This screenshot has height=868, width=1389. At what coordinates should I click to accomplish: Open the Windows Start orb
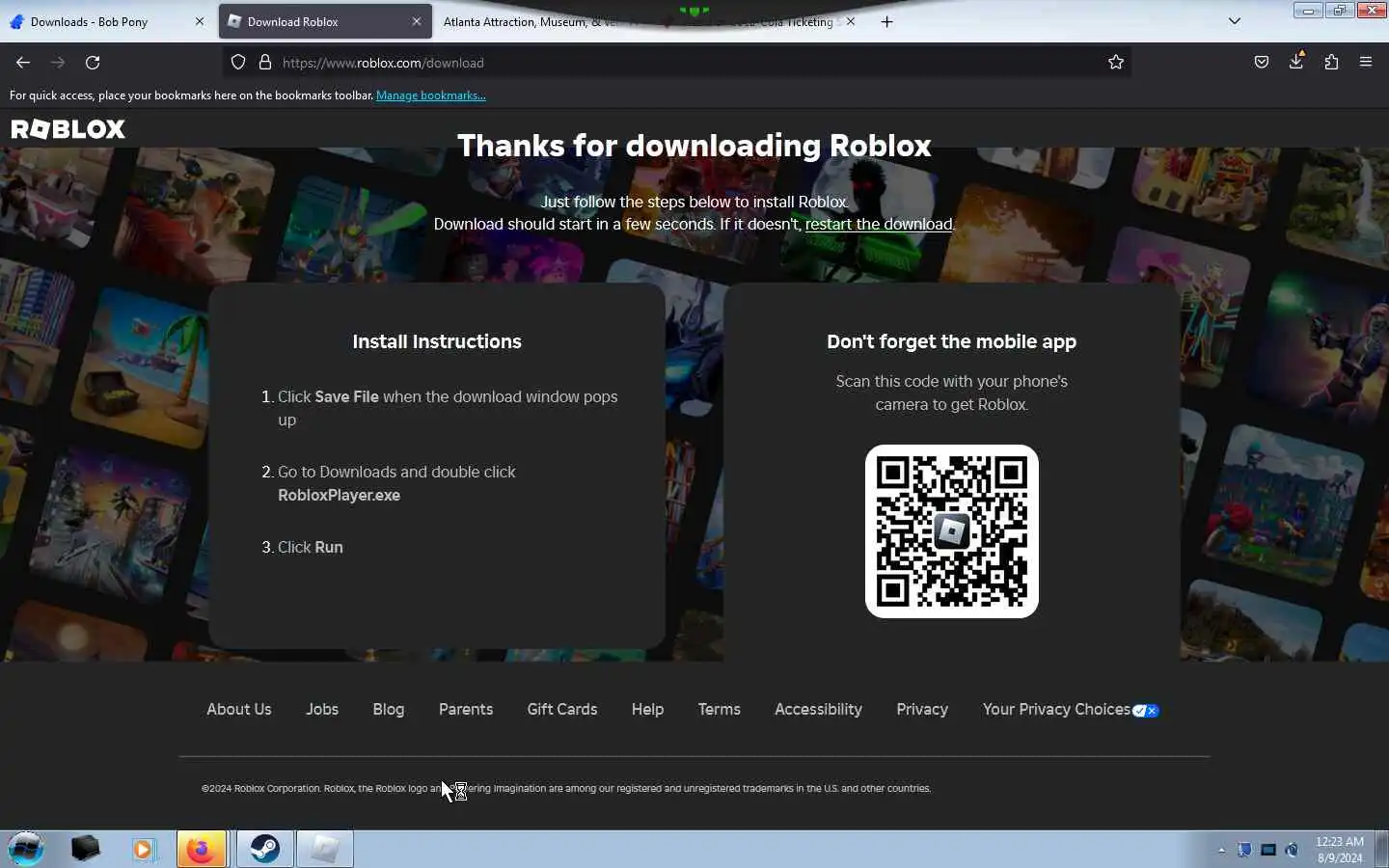coord(27,849)
